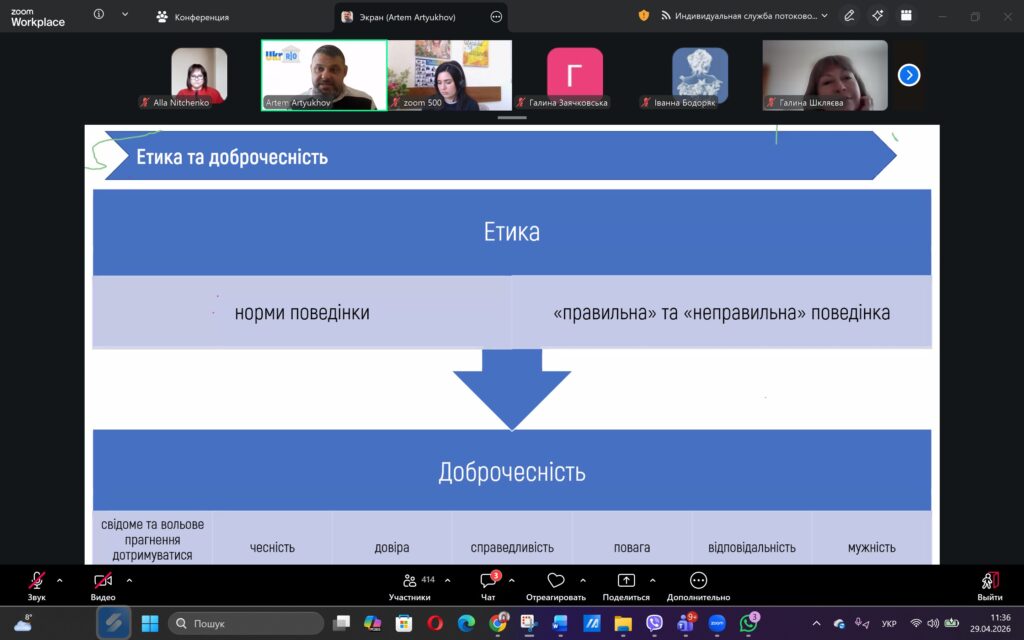This screenshot has width=1024, height=640.
Task: Click the annotate pencil icon in top bar
Action: [x=849, y=16]
